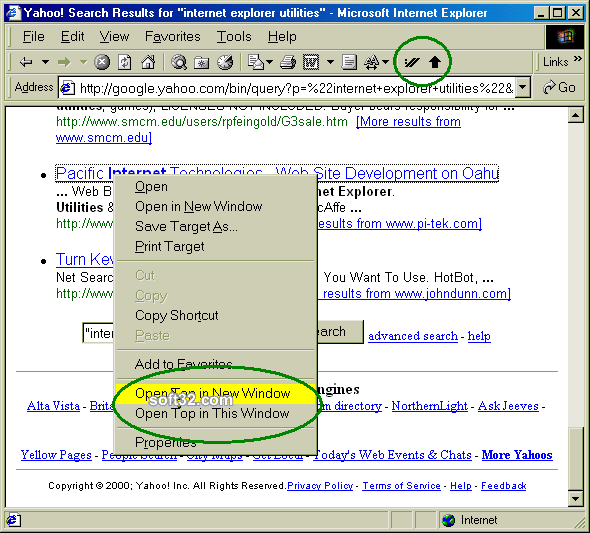590x533 pixels.
Task: Choose Open in the context menu
Action: 215,187
